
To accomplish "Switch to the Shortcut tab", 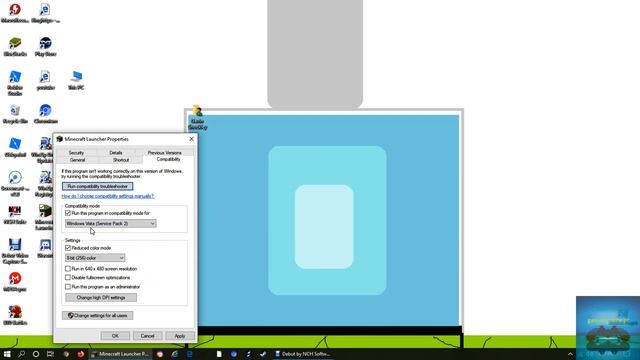I will coord(121,160).
